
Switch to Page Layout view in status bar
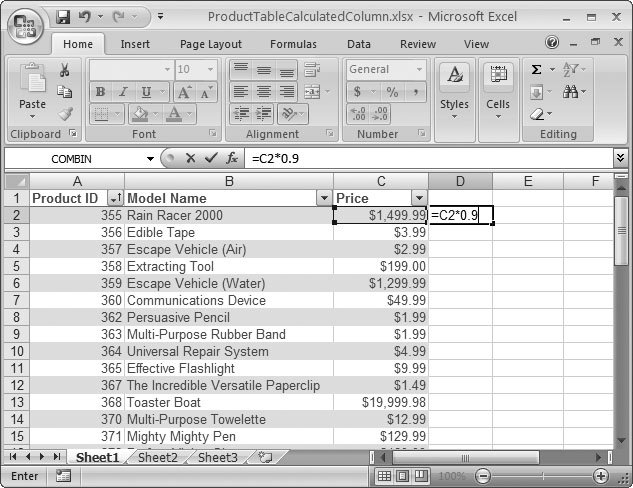(x=402, y=477)
